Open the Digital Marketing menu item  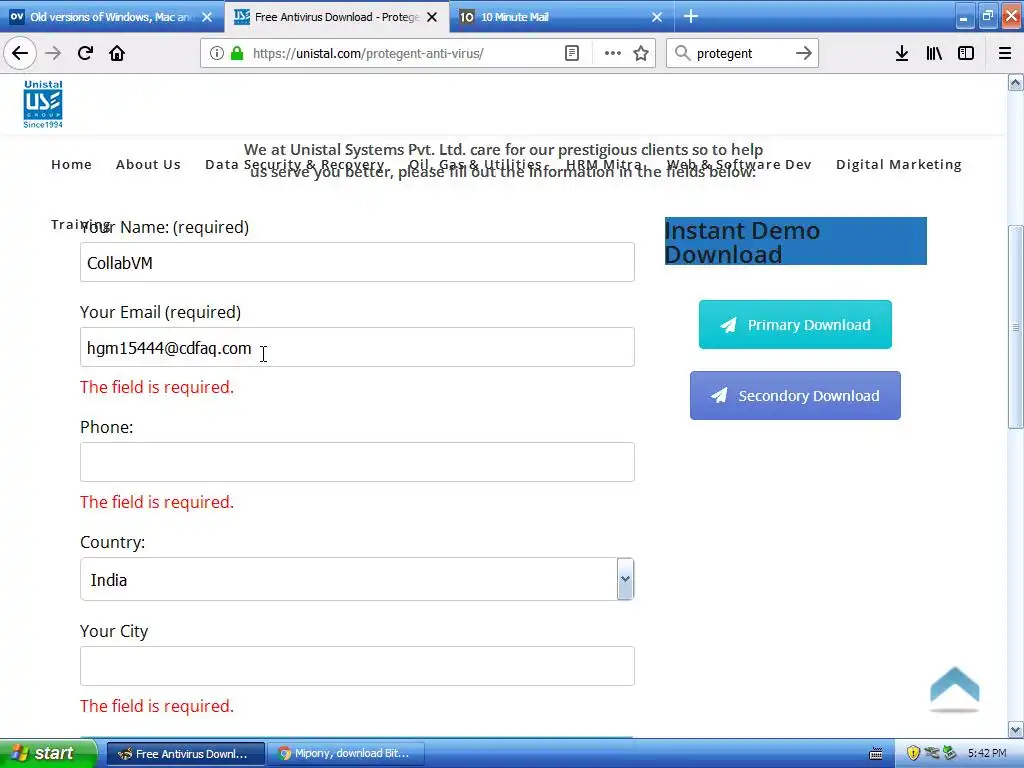coord(899,165)
